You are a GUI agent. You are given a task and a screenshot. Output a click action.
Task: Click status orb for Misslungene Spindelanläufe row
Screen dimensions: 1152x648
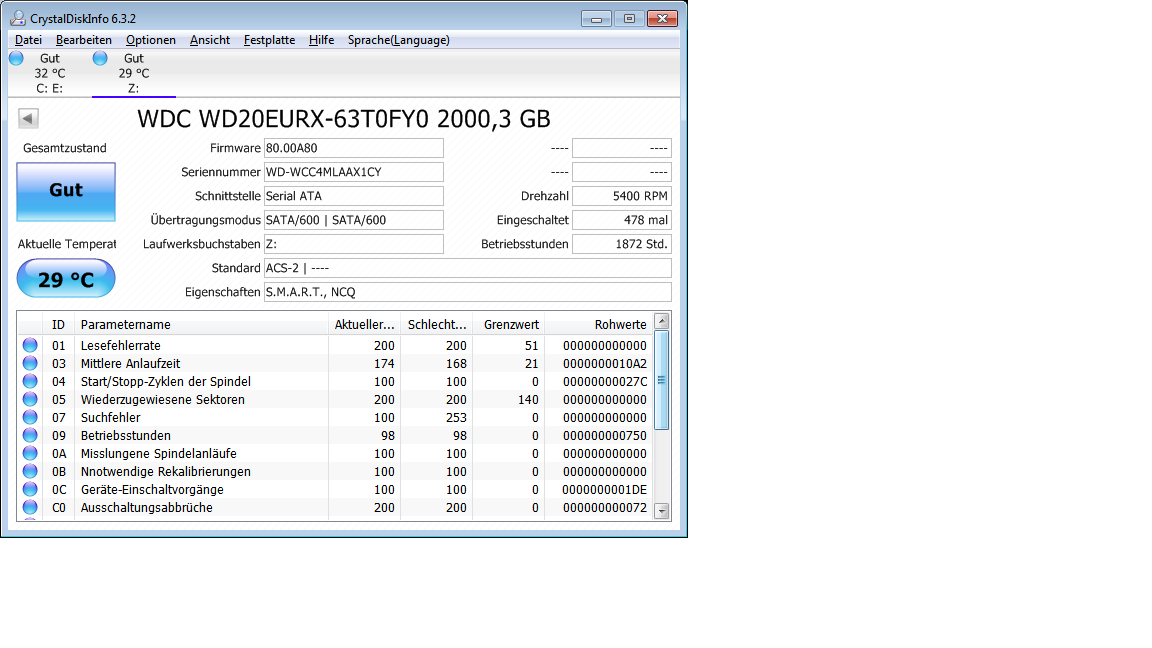click(x=30, y=453)
